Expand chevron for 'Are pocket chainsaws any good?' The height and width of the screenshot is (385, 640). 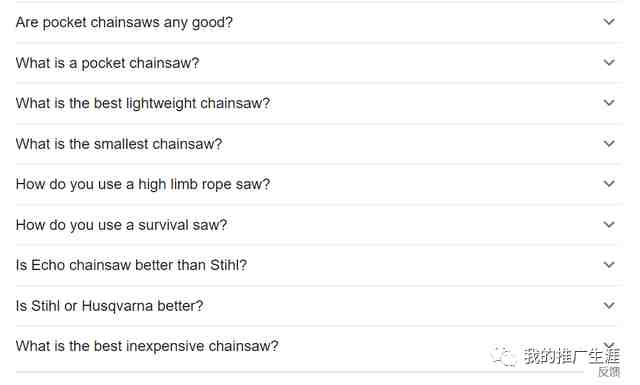click(x=609, y=22)
